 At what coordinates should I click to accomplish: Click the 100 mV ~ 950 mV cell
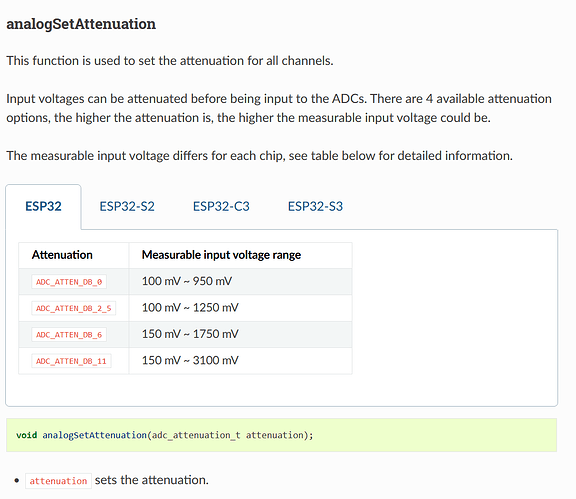[240, 281]
